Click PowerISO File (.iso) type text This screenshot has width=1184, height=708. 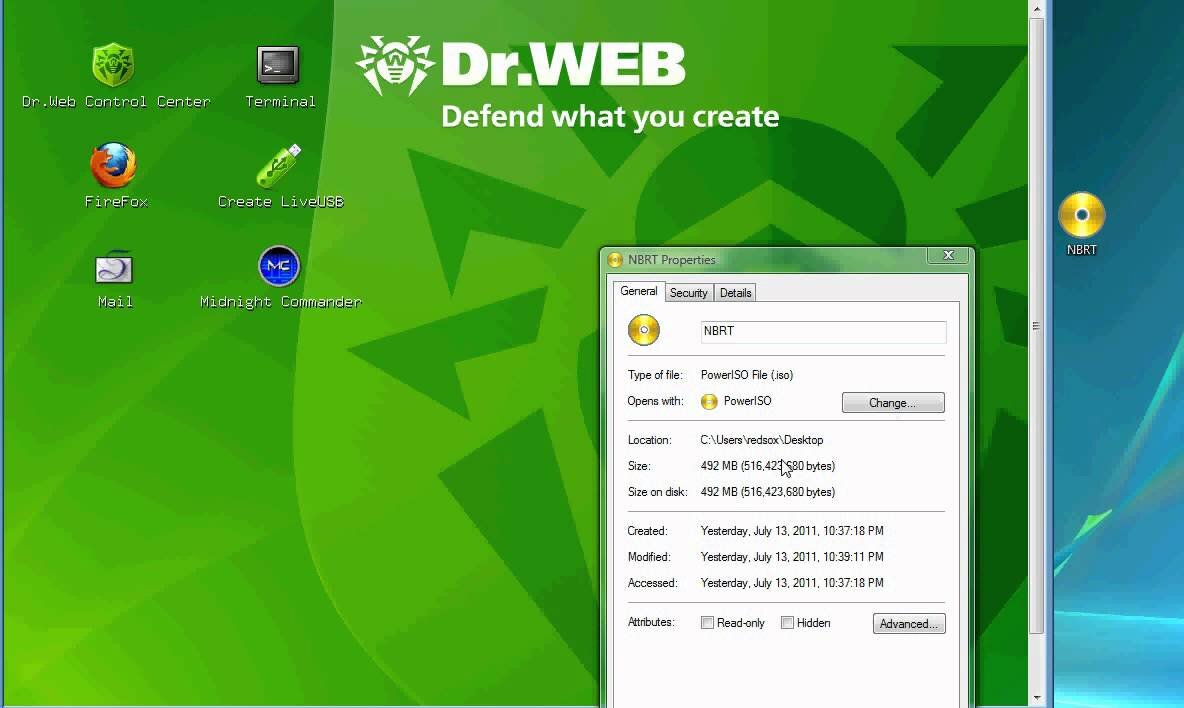(747, 375)
